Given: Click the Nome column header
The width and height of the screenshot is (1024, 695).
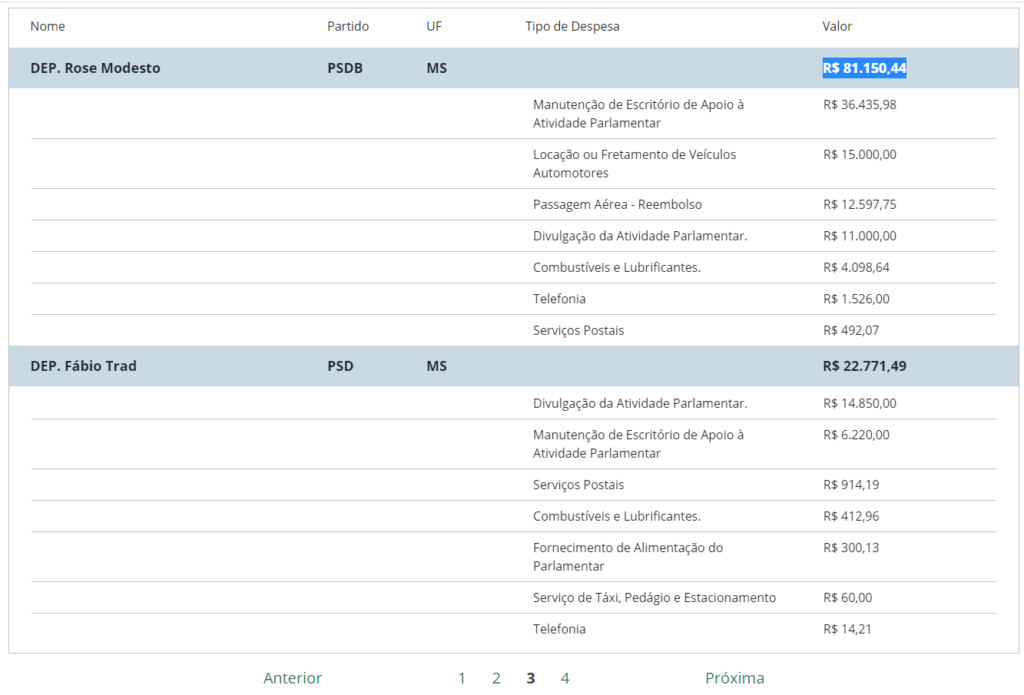Looking at the screenshot, I should (x=48, y=26).
